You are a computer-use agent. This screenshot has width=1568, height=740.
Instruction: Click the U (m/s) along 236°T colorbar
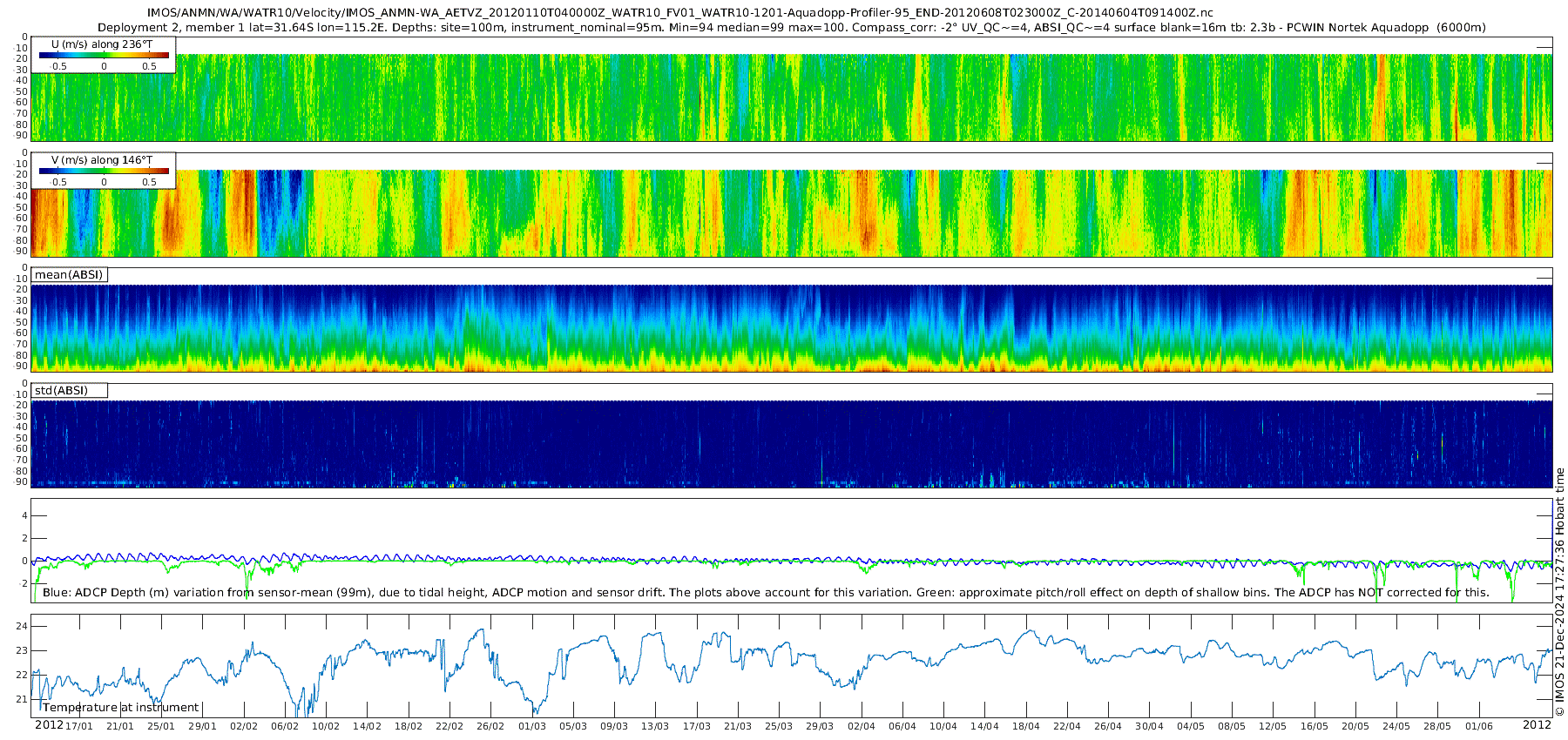pos(104,55)
